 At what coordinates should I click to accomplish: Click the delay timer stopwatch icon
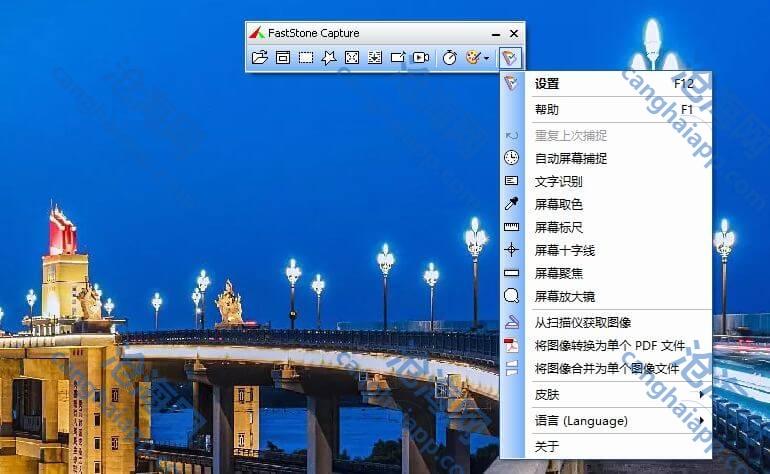450,58
